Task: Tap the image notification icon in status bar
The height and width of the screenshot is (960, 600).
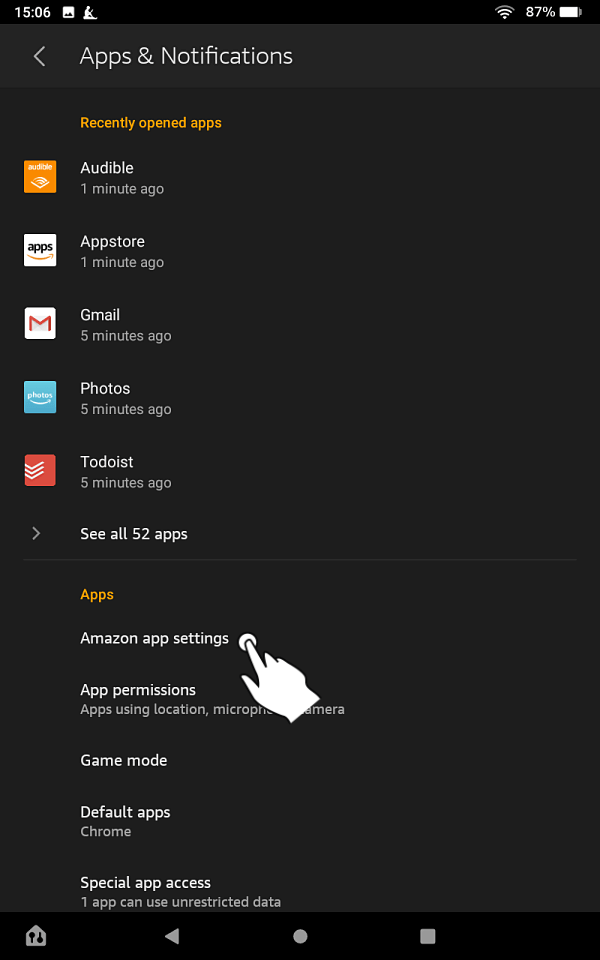Action: 69,12
